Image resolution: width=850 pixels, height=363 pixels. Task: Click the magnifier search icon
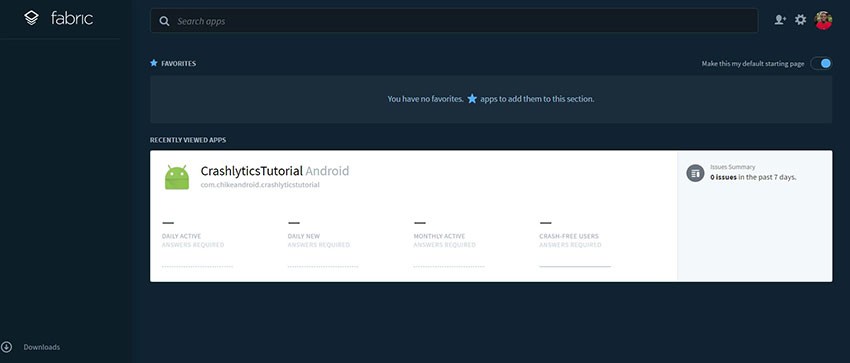click(164, 21)
